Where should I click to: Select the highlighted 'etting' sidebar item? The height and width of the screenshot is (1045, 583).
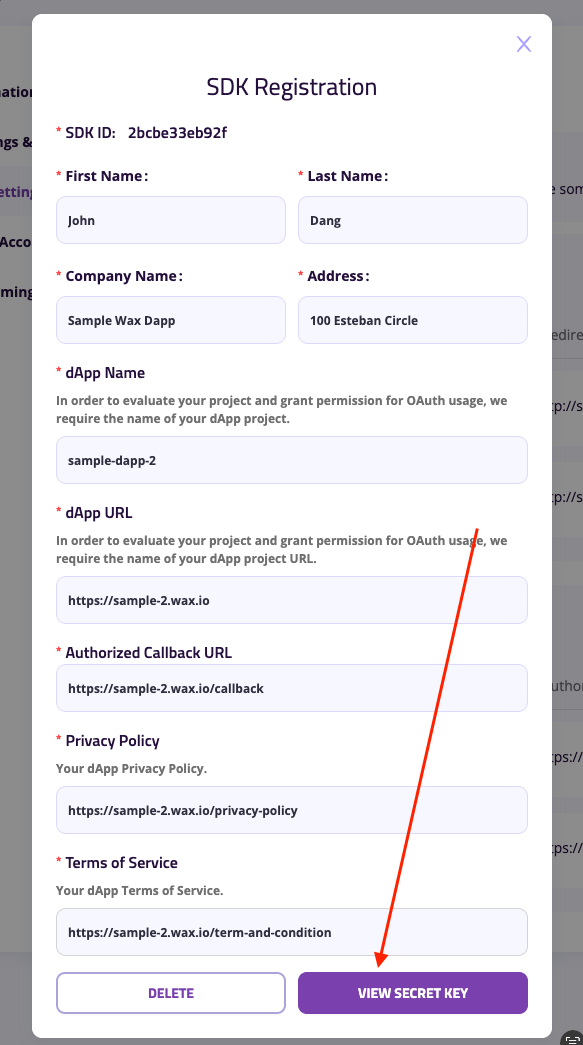[16, 191]
